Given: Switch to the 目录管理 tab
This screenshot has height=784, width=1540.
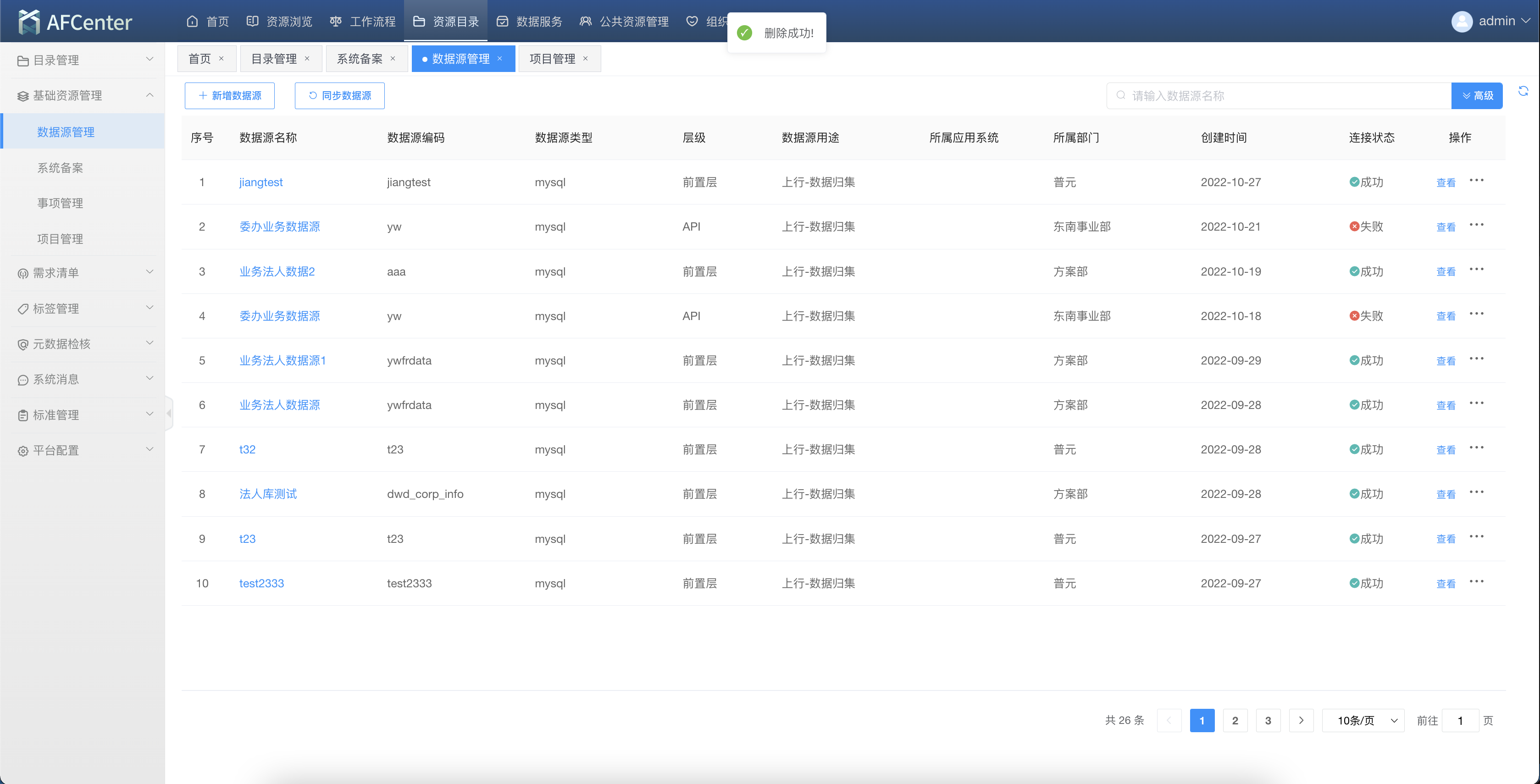Looking at the screenshot, I should (x=274, y=59).
